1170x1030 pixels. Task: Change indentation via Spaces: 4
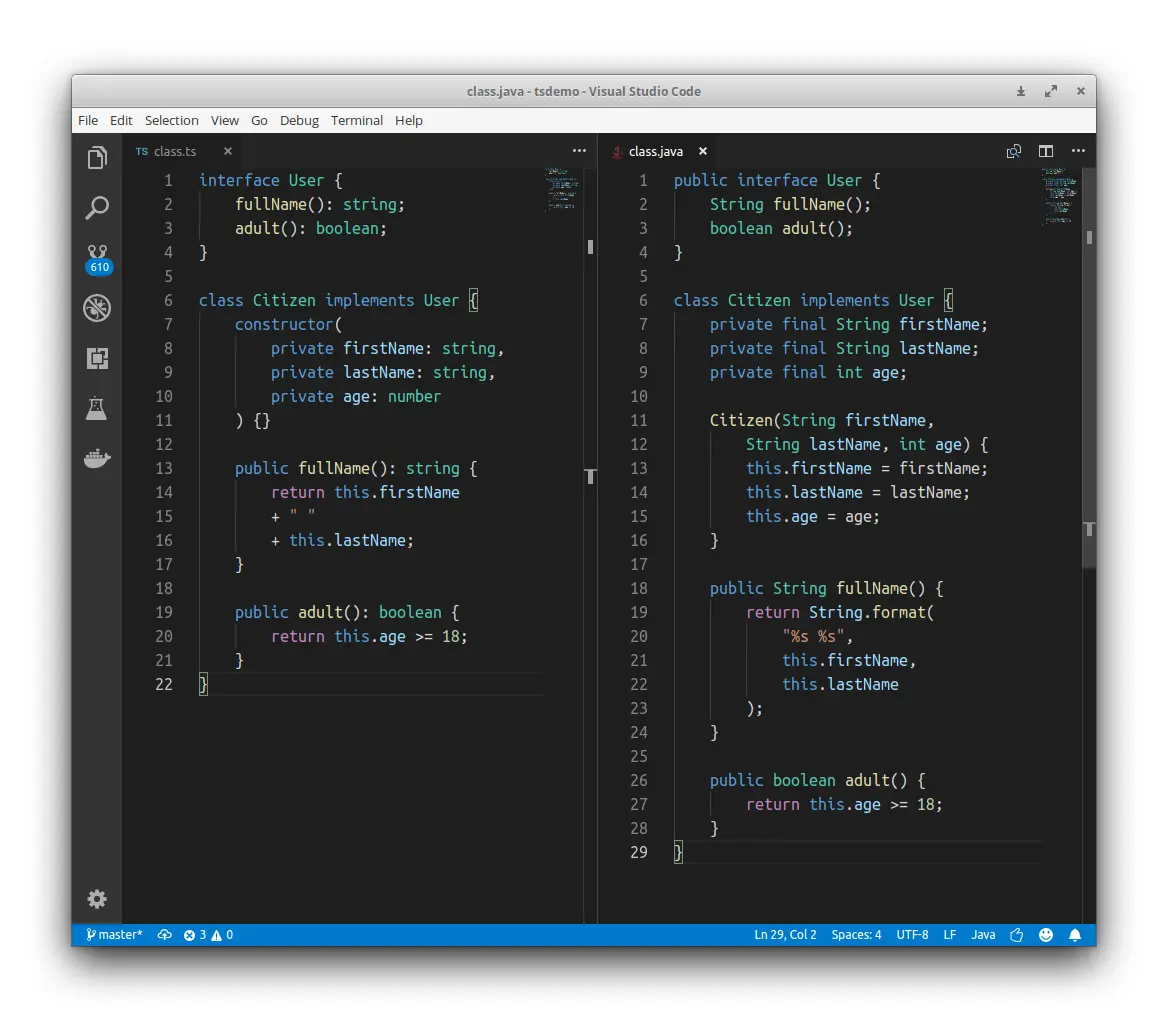(x=856, y=934)
